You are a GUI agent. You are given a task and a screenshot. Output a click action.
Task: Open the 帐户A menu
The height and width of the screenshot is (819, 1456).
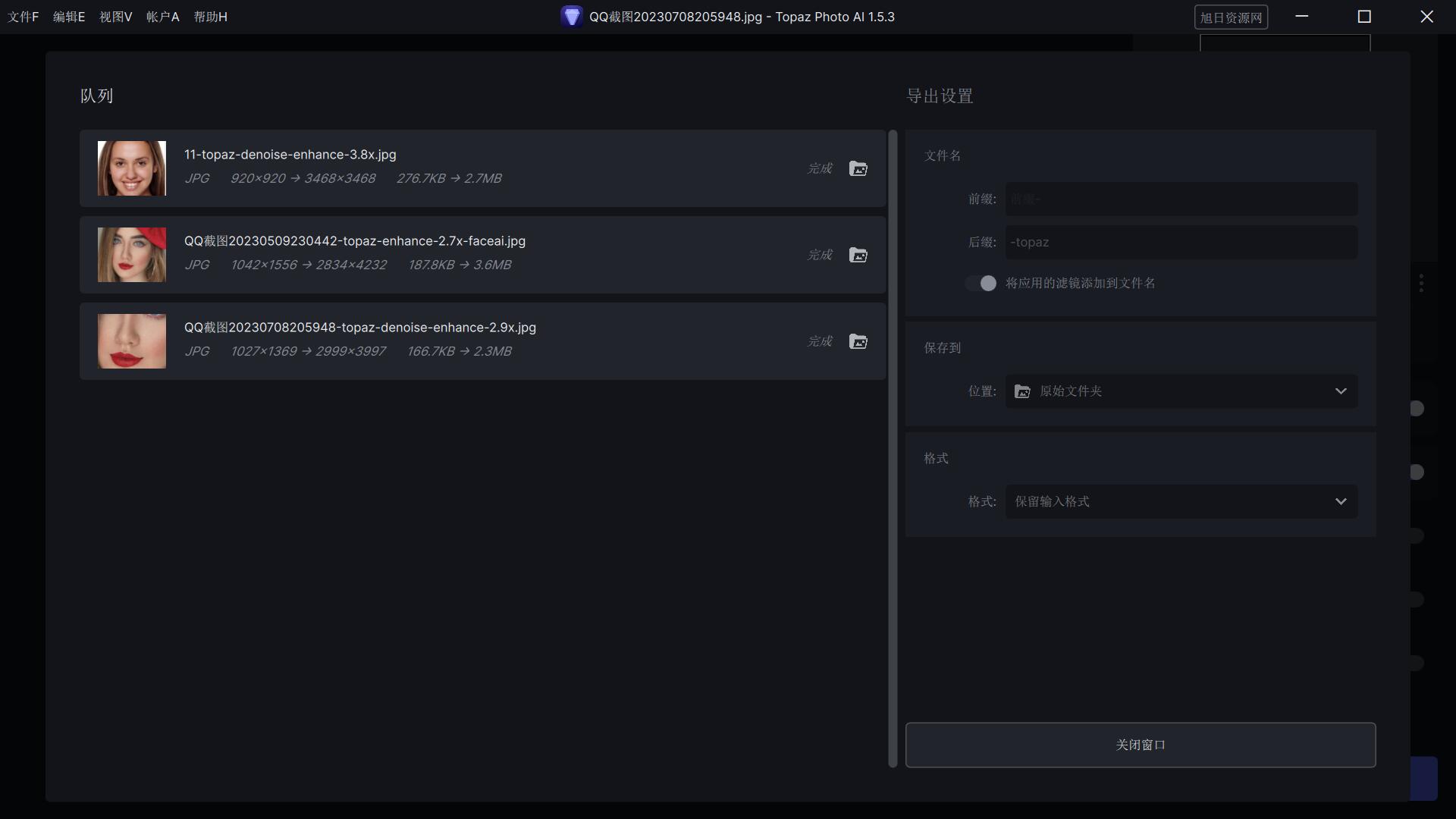pyautogui.click(x=162, y=17)
